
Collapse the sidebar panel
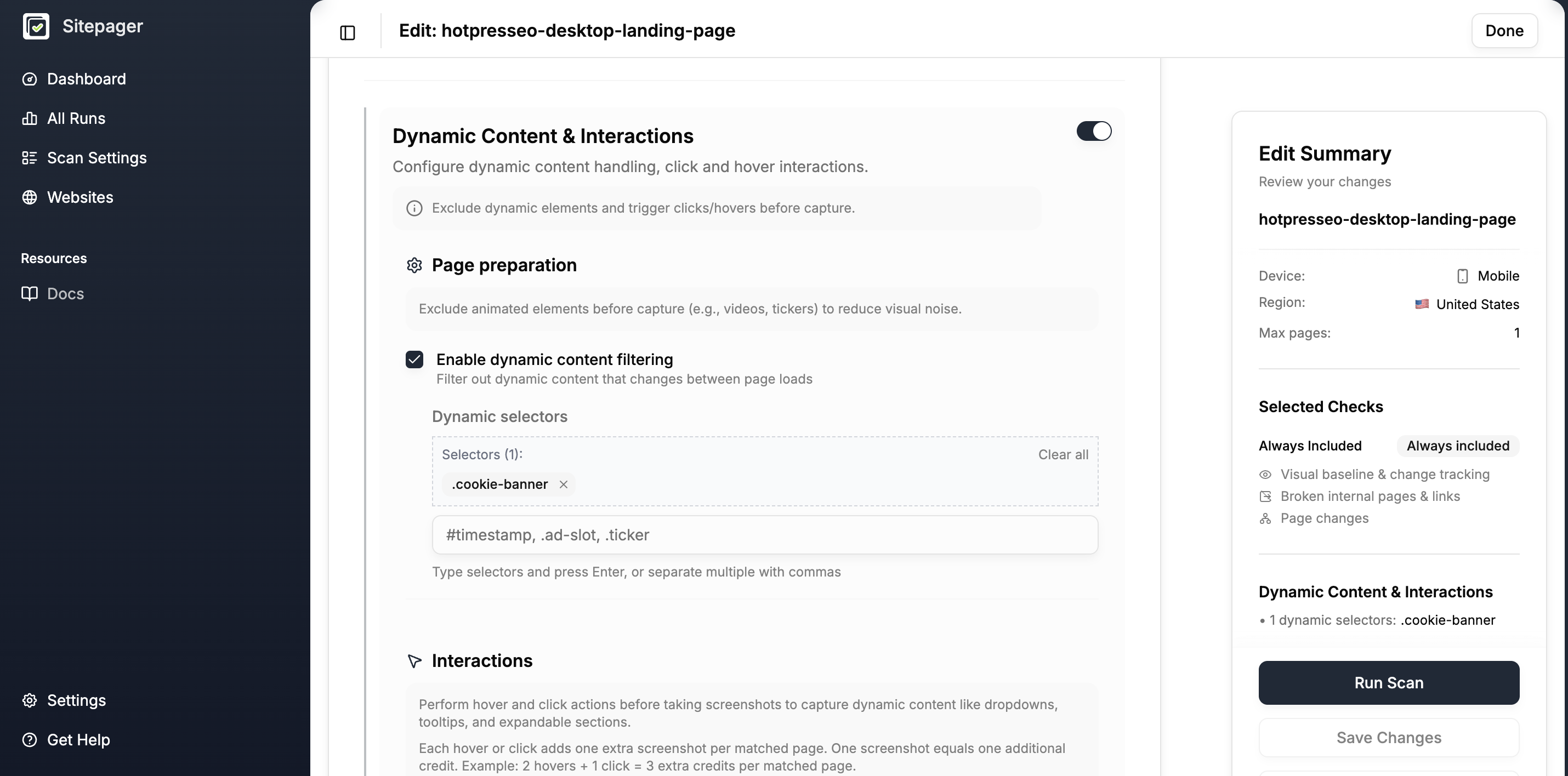coord(347,32)
